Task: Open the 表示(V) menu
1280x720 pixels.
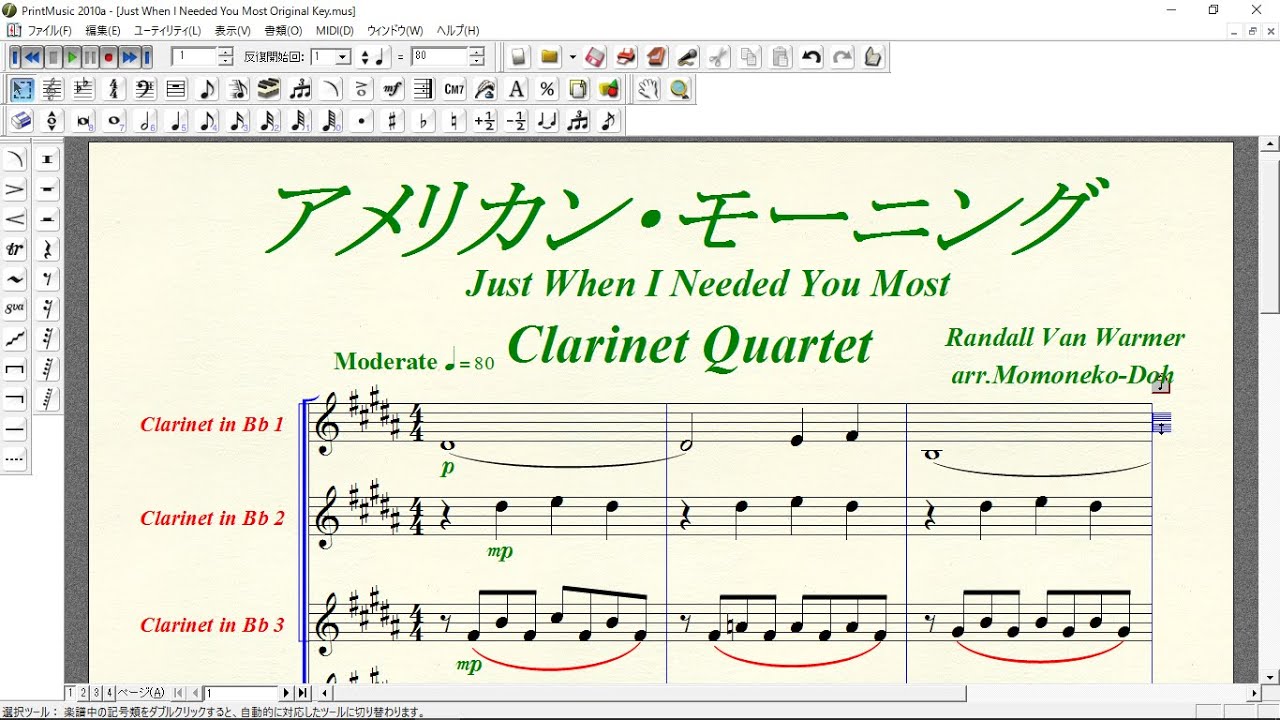Action: [x=233, y=31]
